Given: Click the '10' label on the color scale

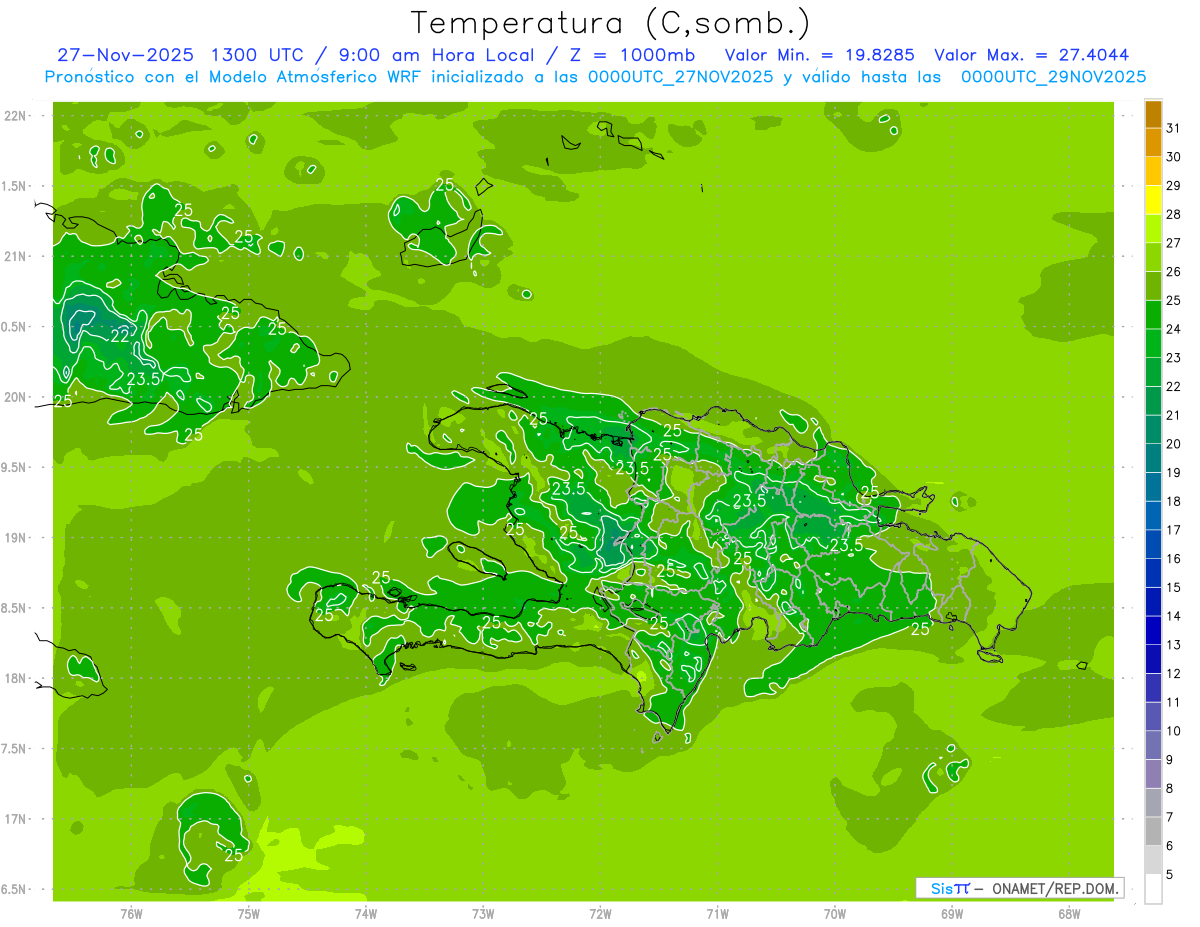Looking at the screenshot, I should point(1174,731).
